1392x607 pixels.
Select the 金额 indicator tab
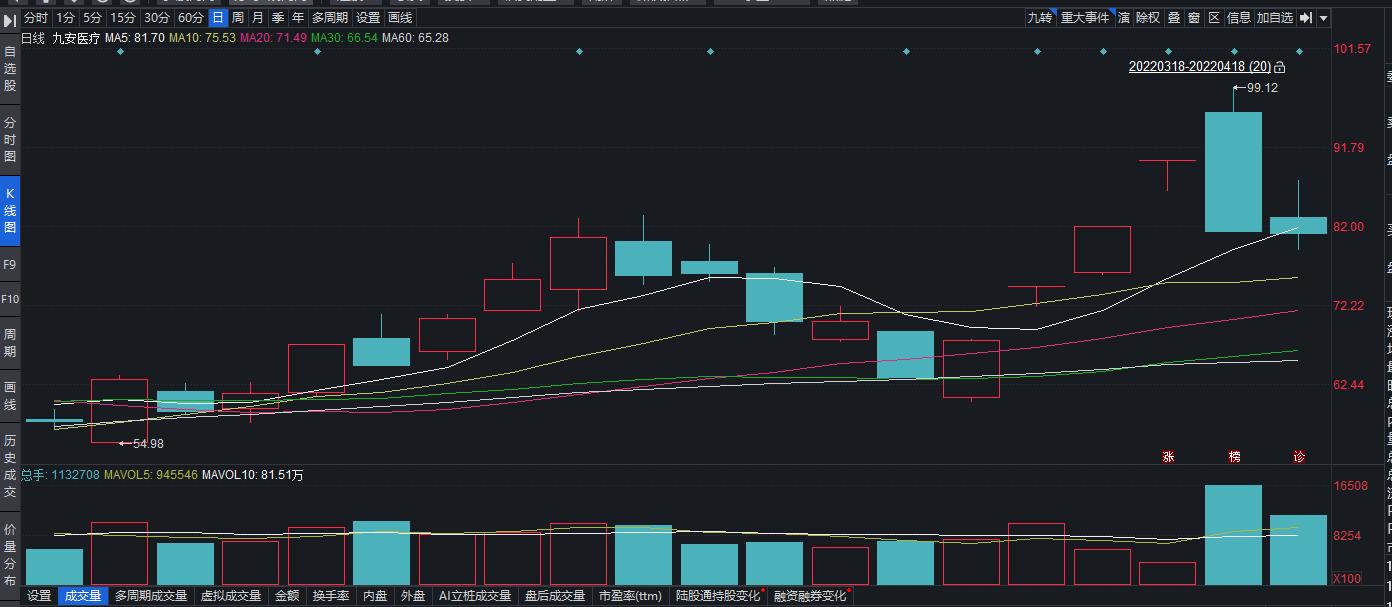click(287, 596)
